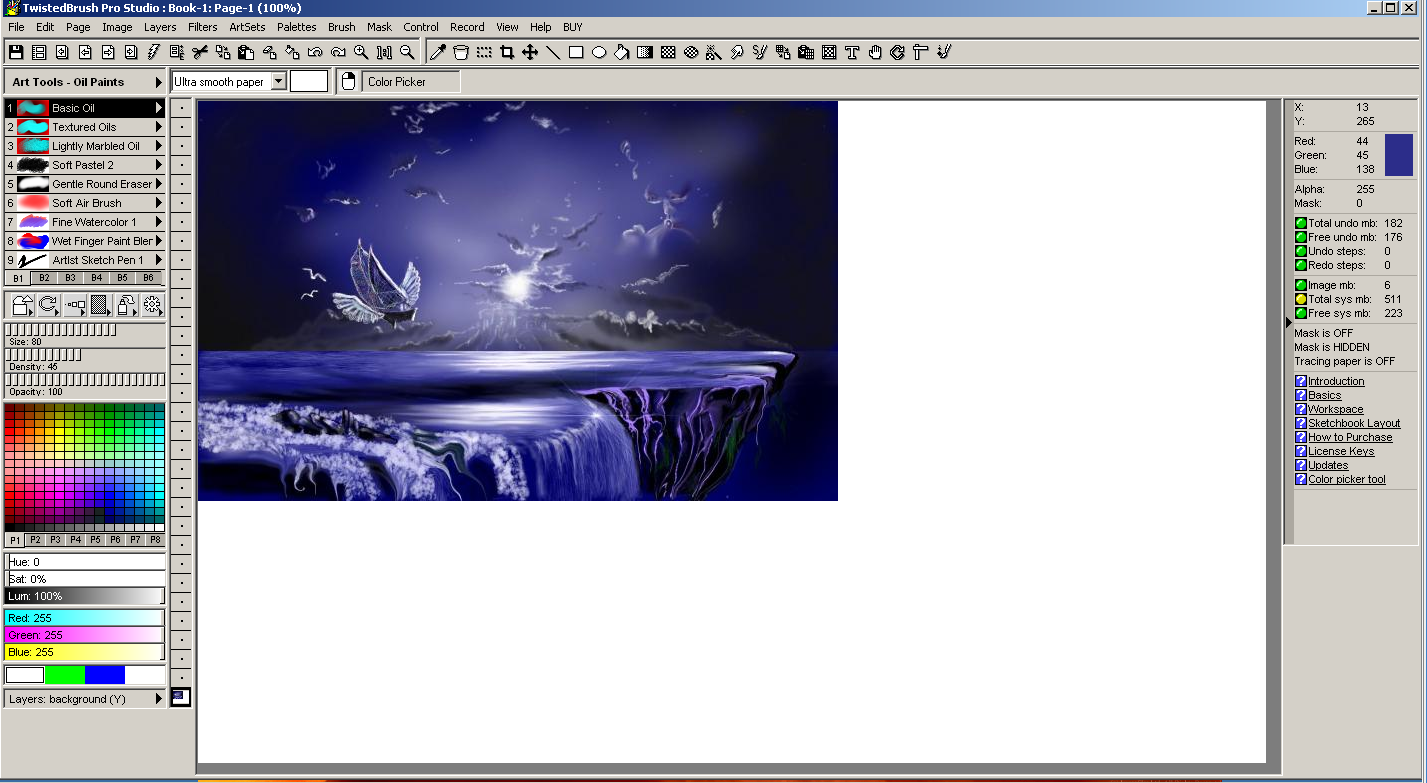Select the Artist Sketch Pen 1 brush
The width and height of the screenshot is (1427, 783).
point(84,260)
